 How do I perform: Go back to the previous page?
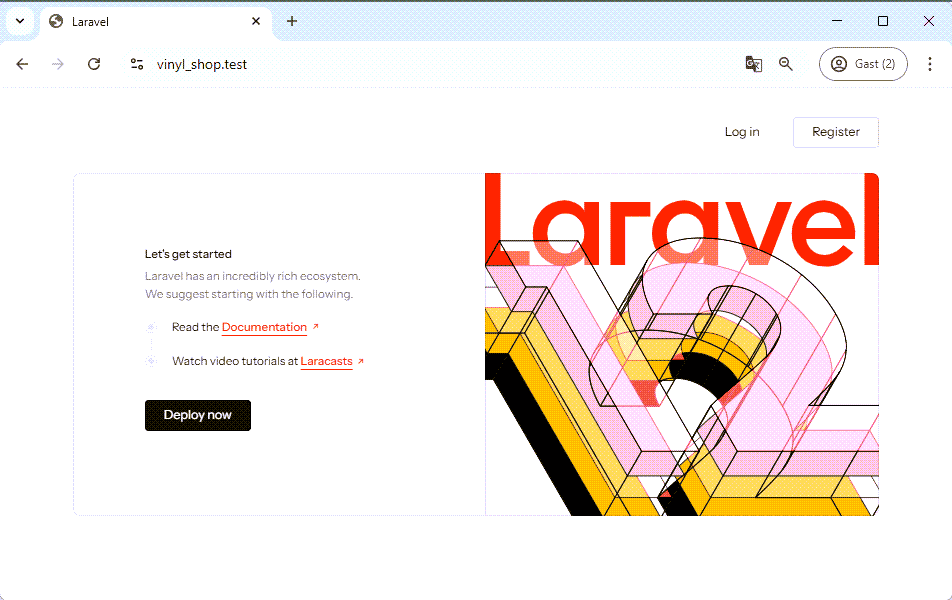(22, 64)
